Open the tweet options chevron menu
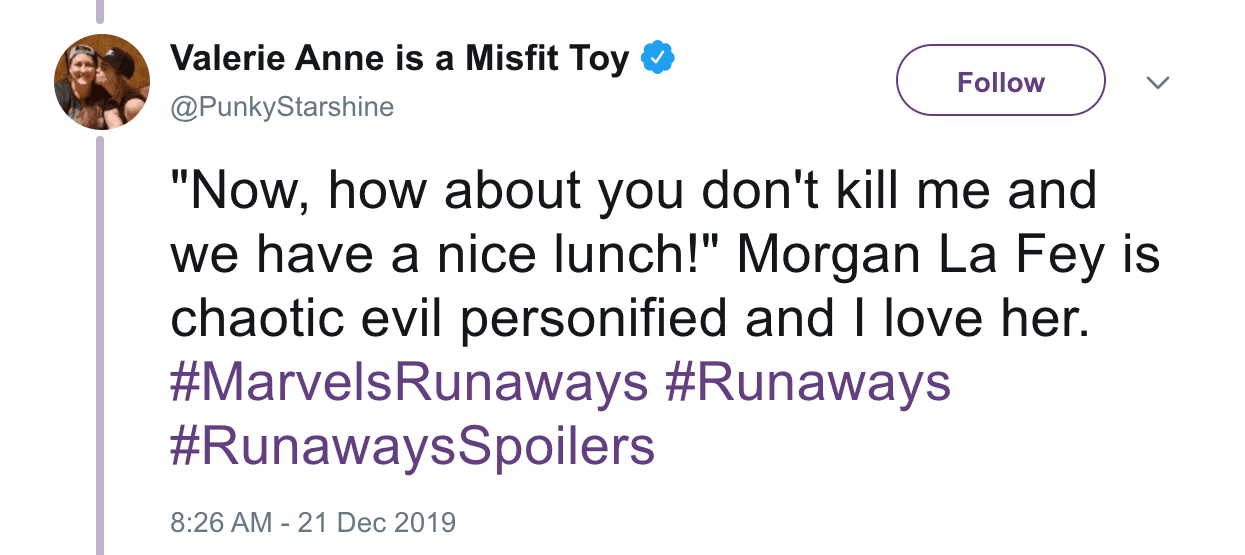This screenshot has height=555, width=1245. tap(1157, 82)
